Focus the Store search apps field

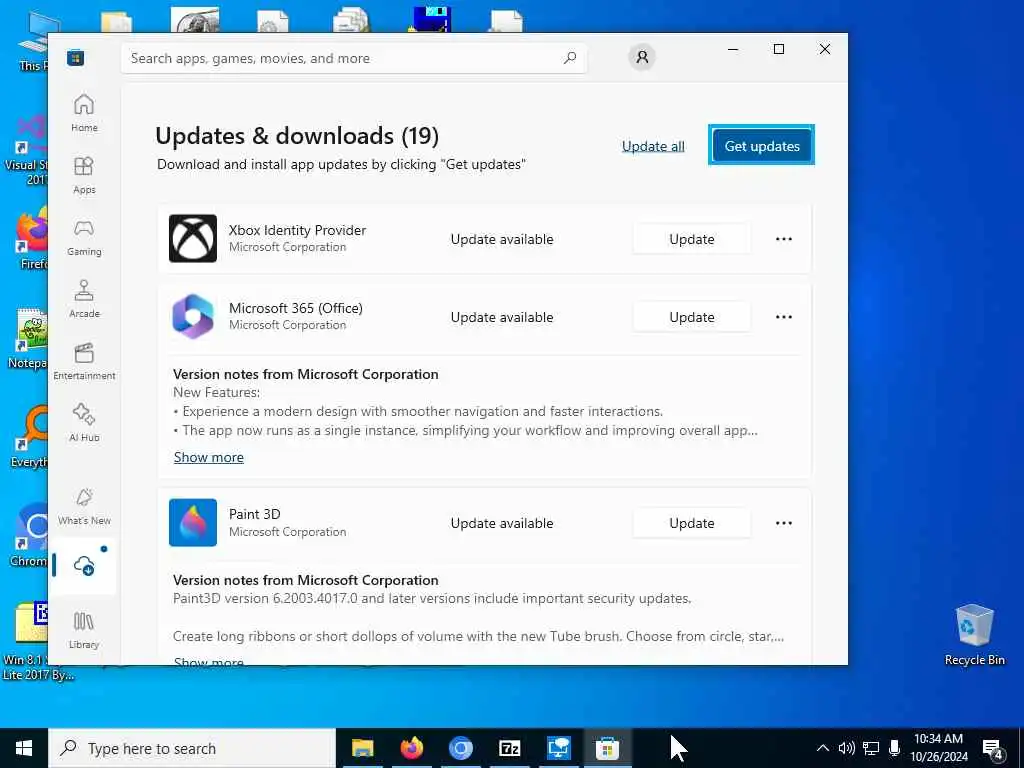(x=354, y=58)
